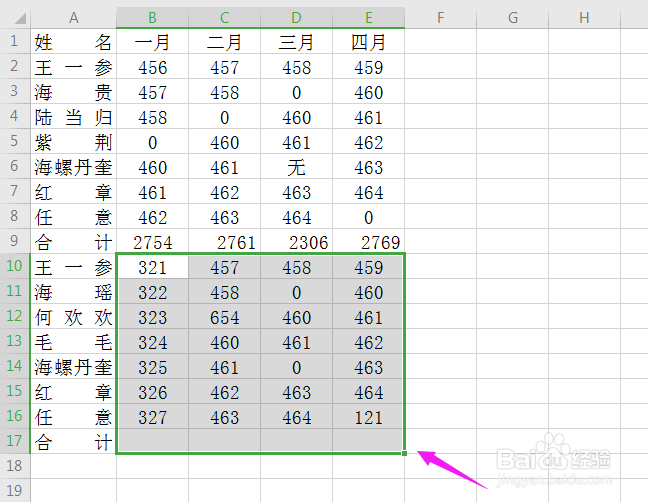Click empty total cell C17
This screenshot has width=648, height=502.
(224, 441)
